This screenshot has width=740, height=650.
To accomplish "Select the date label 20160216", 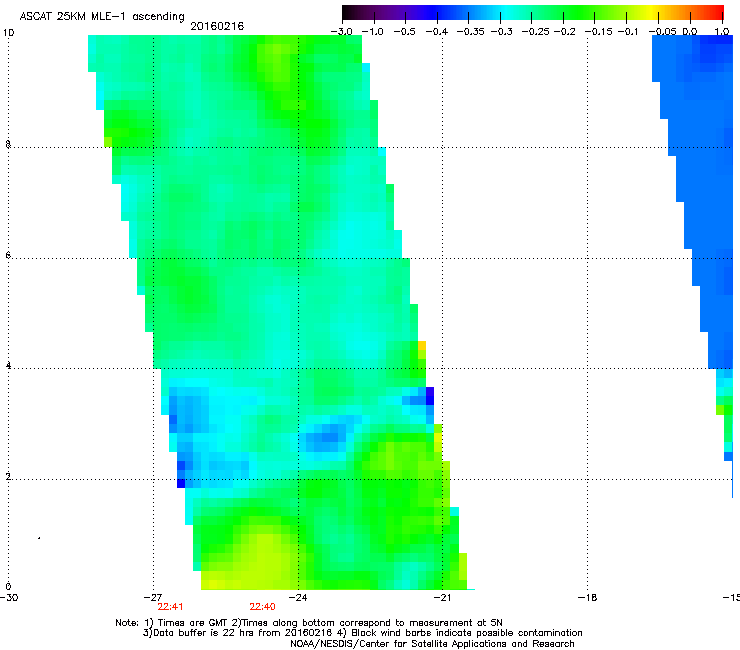I will point(217,26).
